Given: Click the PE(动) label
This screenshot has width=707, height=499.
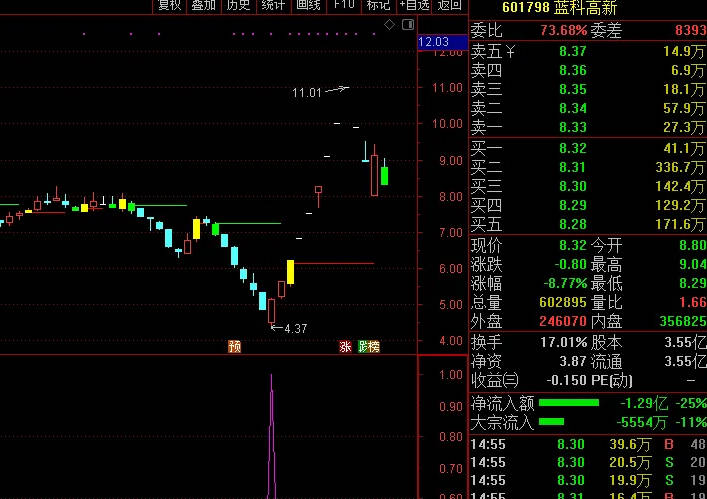Looking at the screenshot, I should click(611, 381).
